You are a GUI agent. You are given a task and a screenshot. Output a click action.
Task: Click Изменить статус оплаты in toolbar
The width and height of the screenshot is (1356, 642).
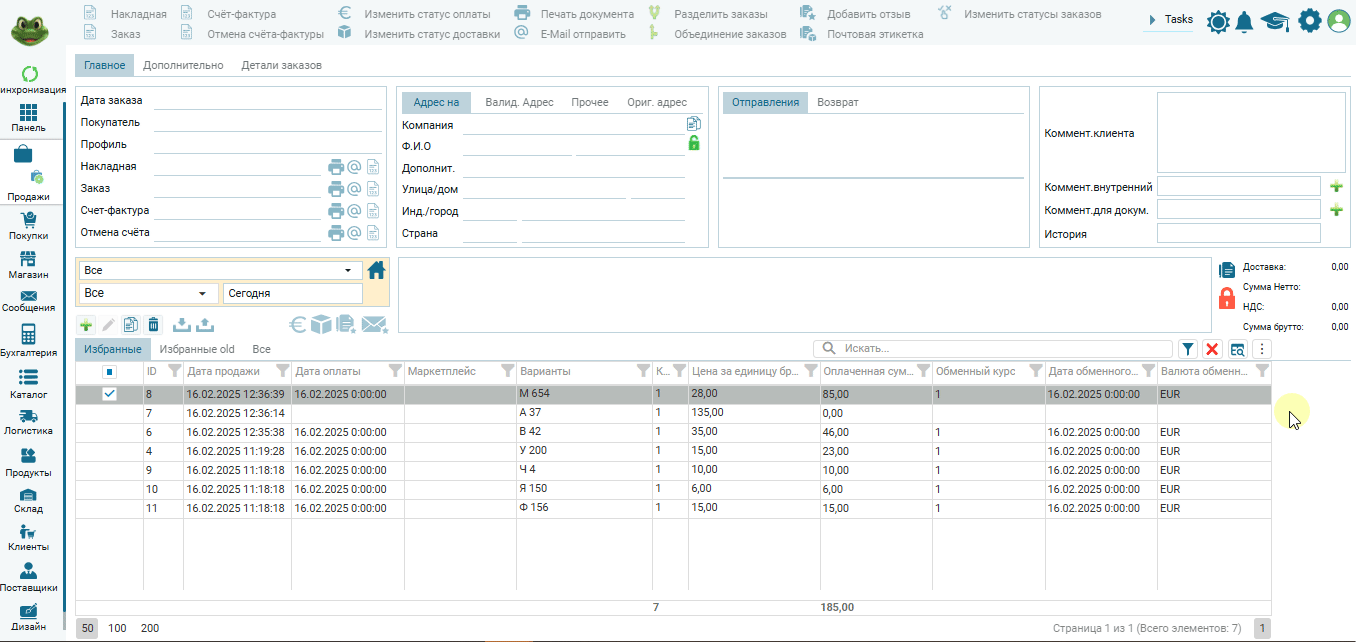427,14
